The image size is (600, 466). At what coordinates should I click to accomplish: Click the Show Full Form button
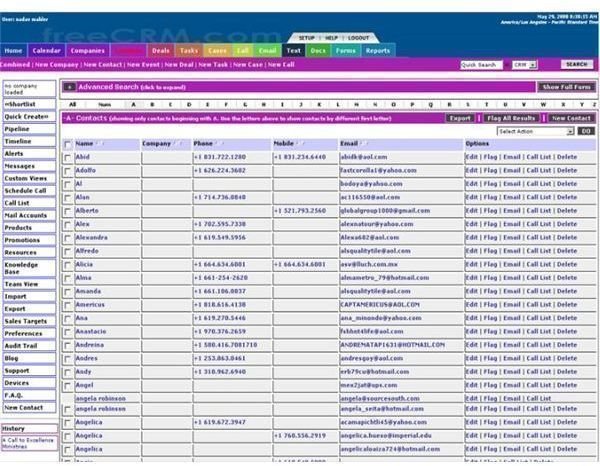tap(567, 87)
